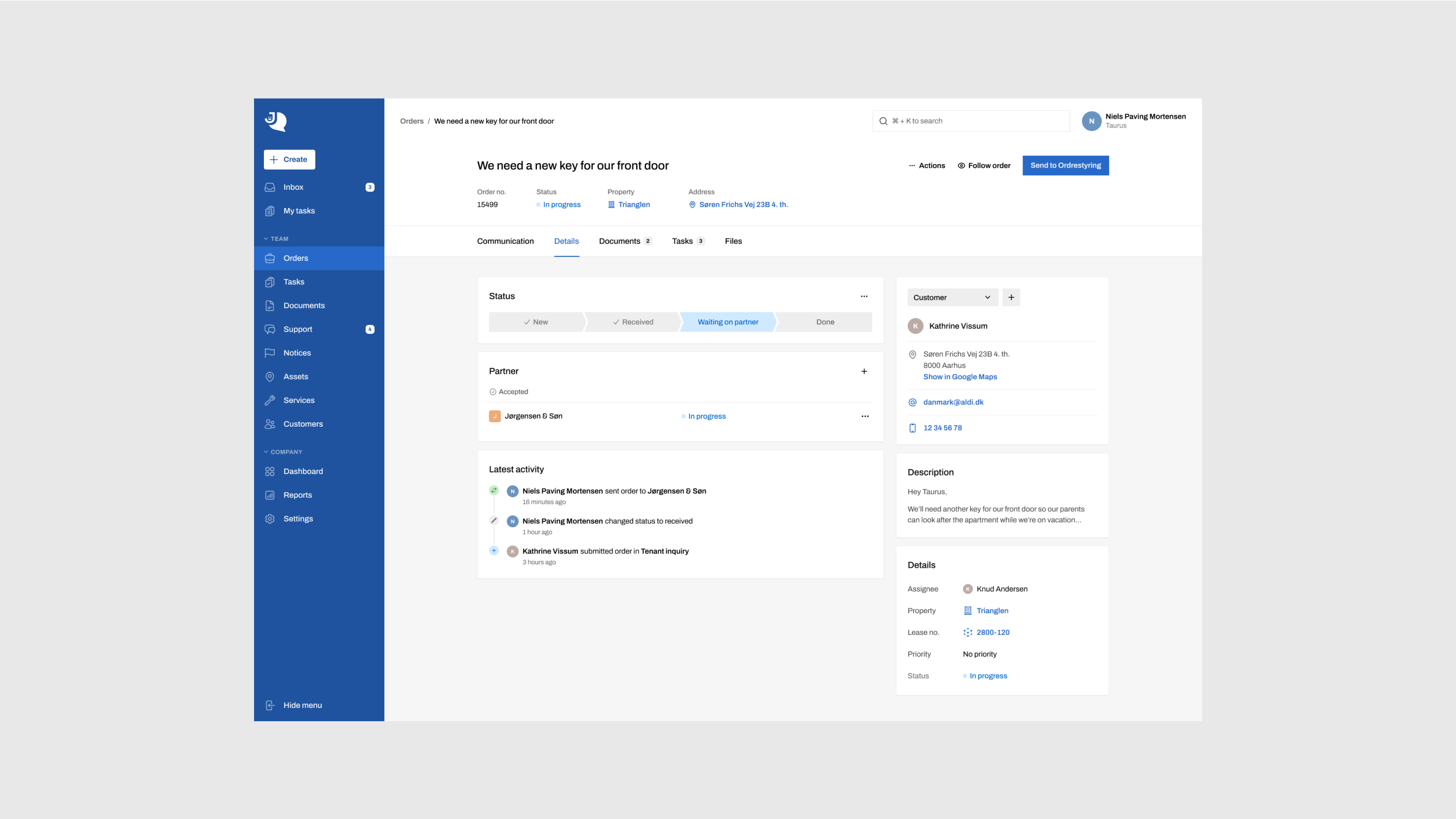This screenshot has width=1456, height=819.
Task: Select the Waiting on partner status step
Action: pos(728,322)
